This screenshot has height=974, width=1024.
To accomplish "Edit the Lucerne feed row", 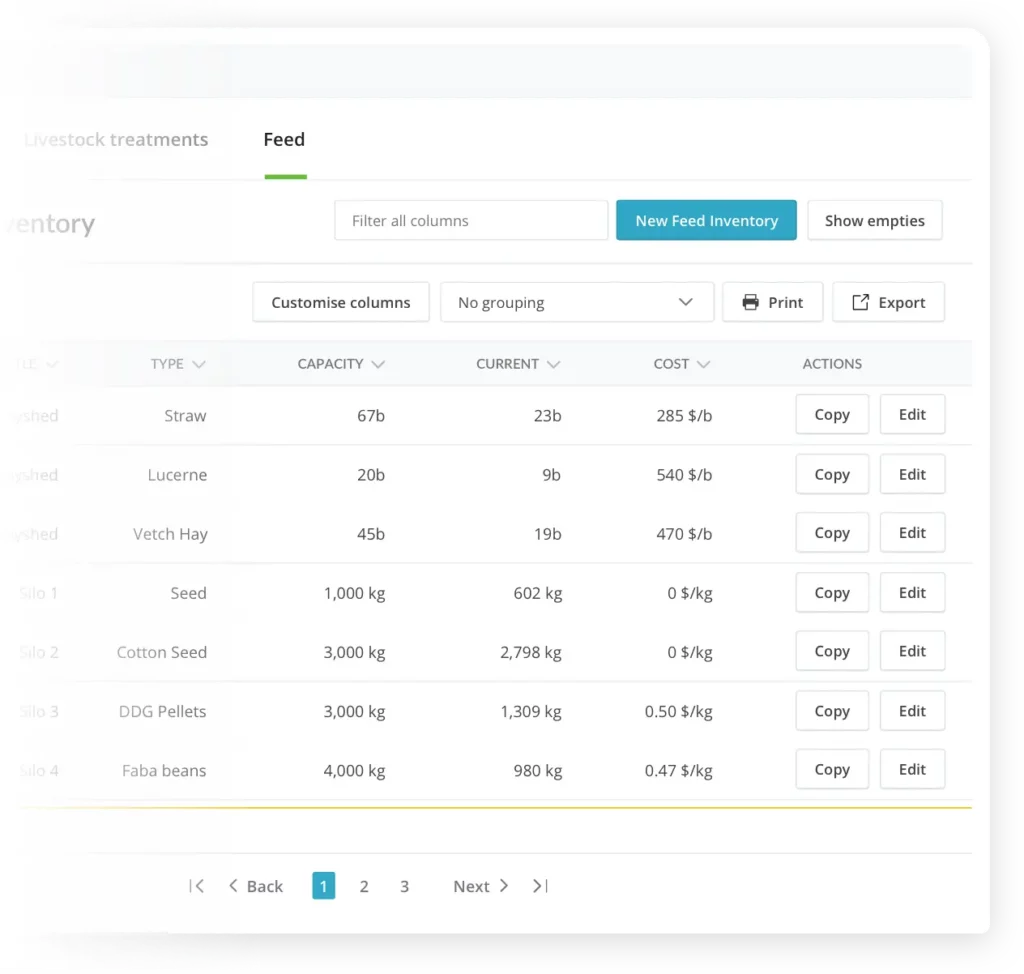I will 912,474.
